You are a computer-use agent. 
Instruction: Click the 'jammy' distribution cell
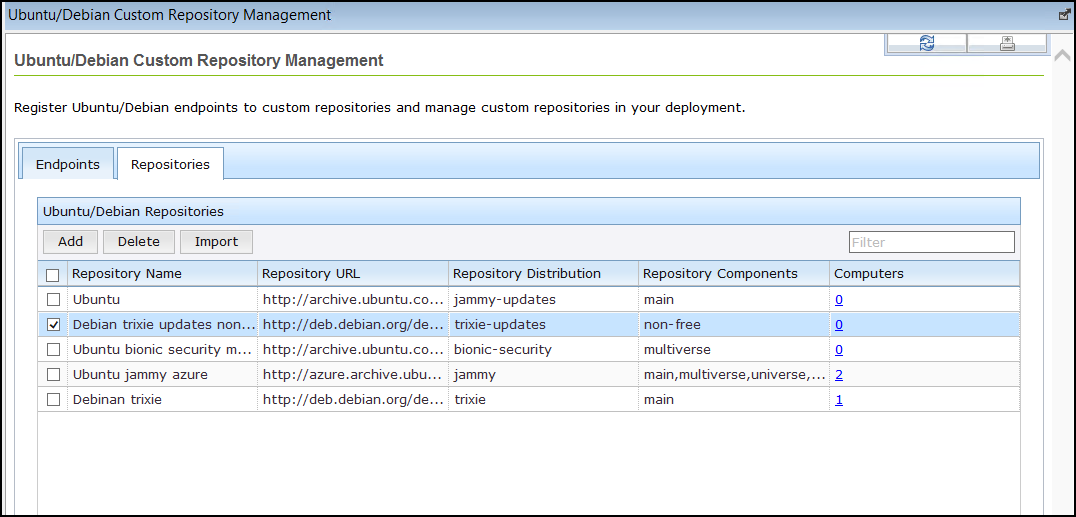pos(543,375)
